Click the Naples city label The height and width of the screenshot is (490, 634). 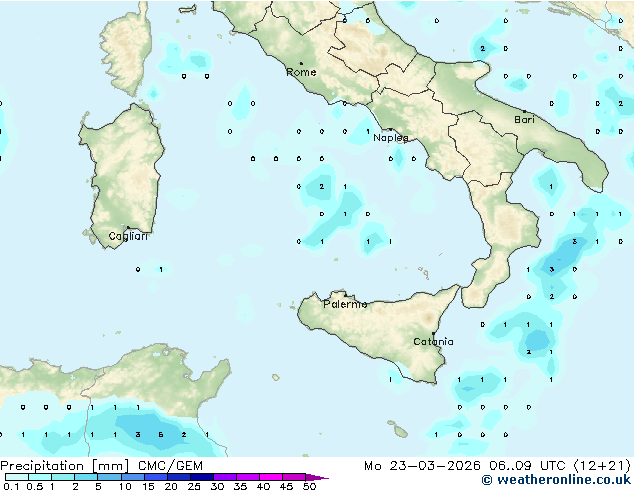coord(391,138)
